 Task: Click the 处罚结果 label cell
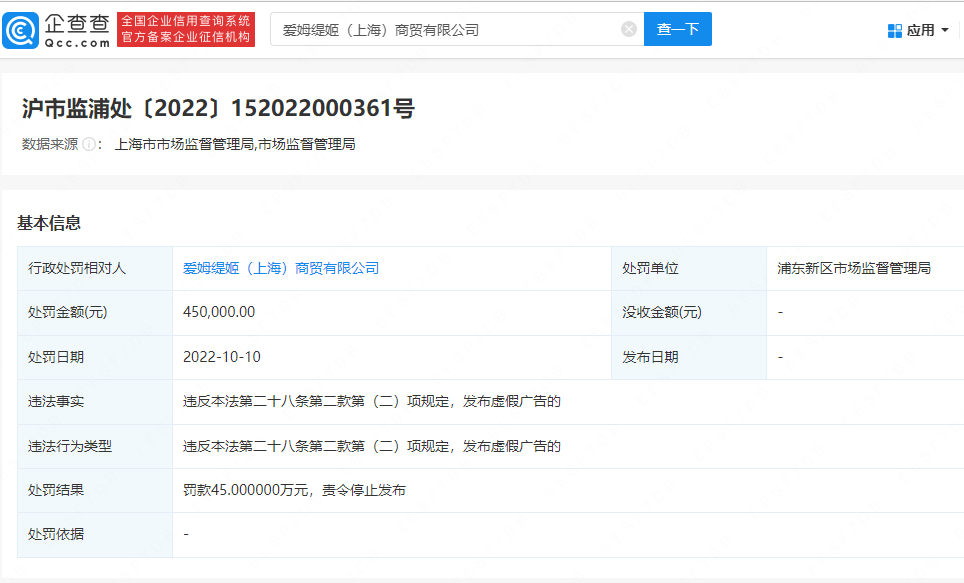point(95,491)
